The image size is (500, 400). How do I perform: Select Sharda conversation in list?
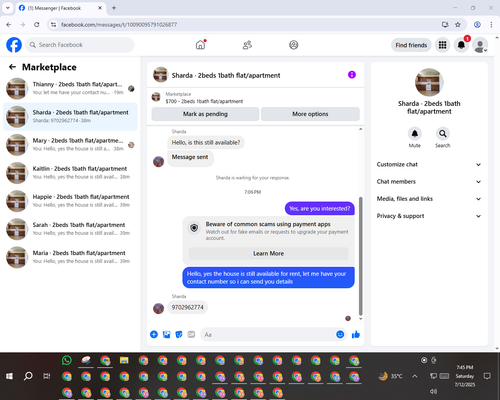pos(70,117)
